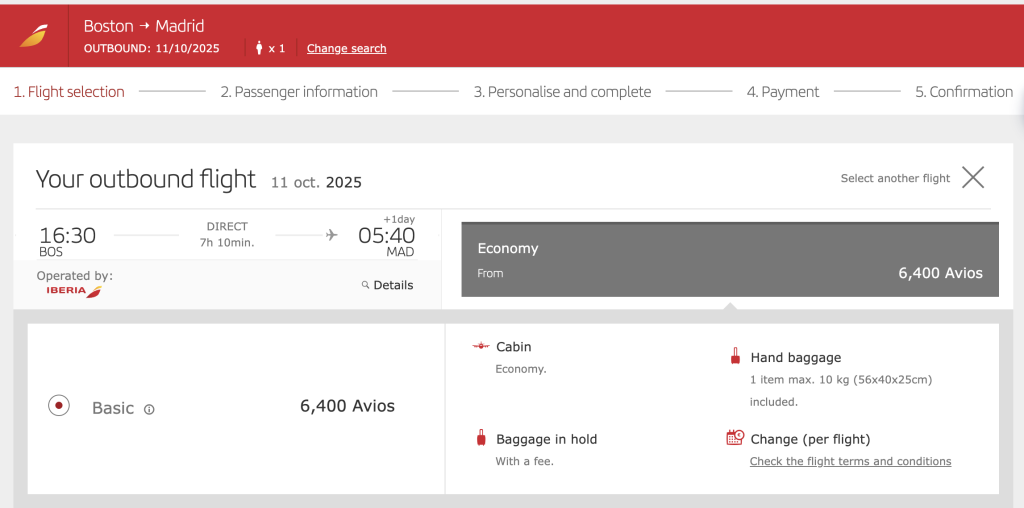Select the Basic fare radio button
The image size is (1024, 508).
[x=59, y=406]
